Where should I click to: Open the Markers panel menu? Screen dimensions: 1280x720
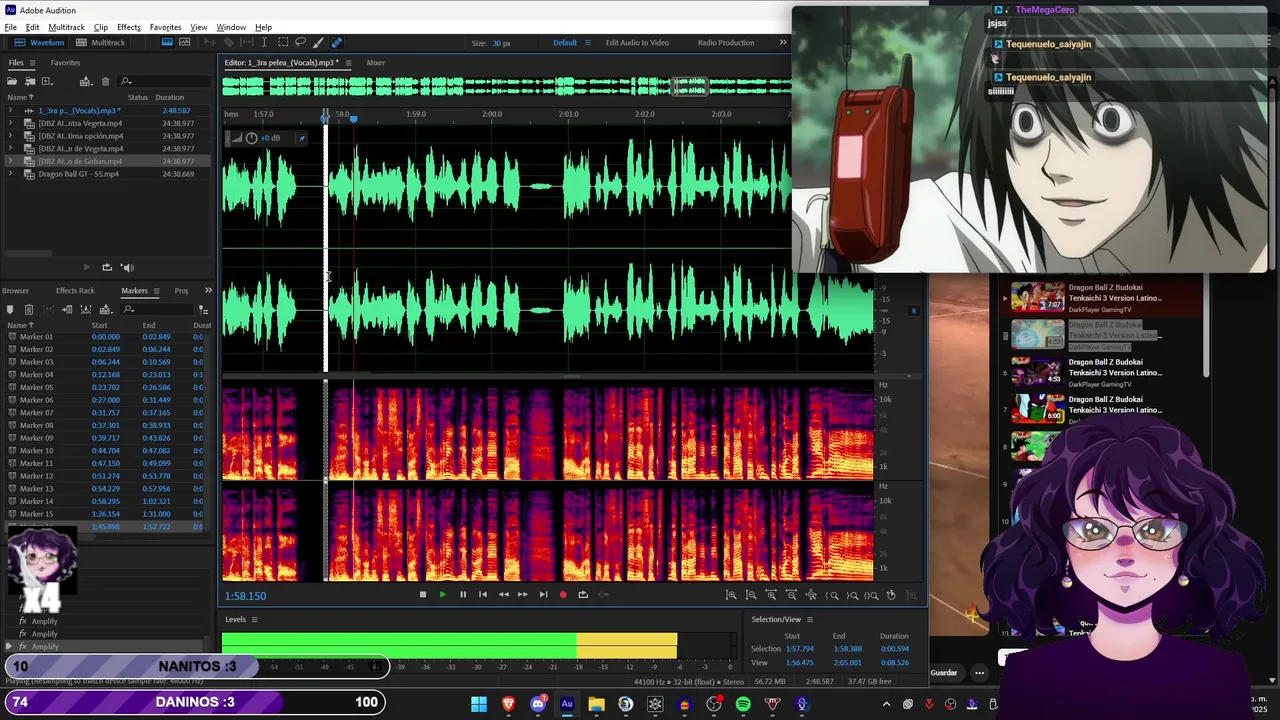(x=154, y=291)
